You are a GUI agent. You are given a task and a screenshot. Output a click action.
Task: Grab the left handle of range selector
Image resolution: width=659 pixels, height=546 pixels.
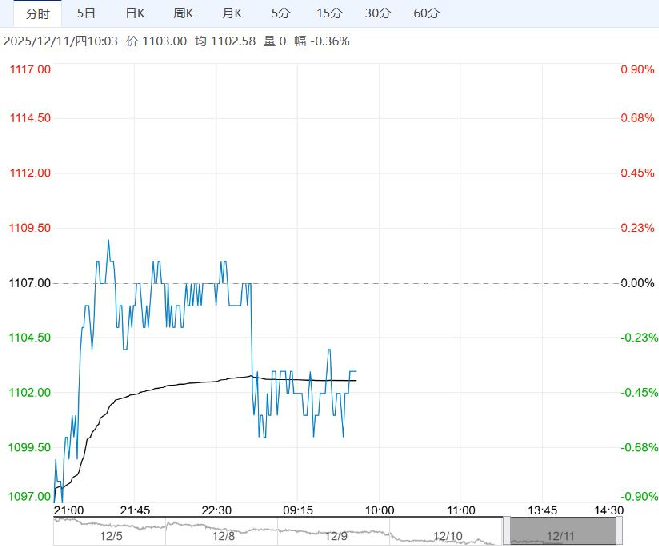click(x=506, y=530)
